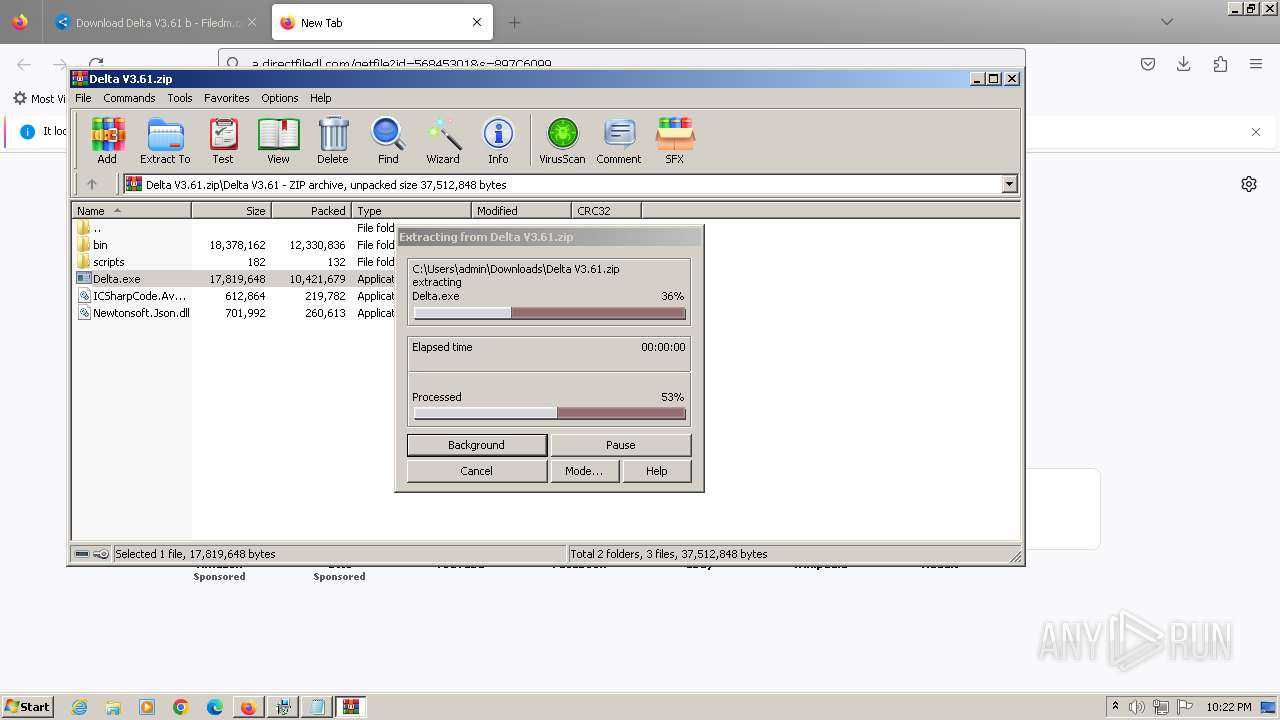Open Internet Explorer from the taskbar
1280x720 pixels.
80,707
